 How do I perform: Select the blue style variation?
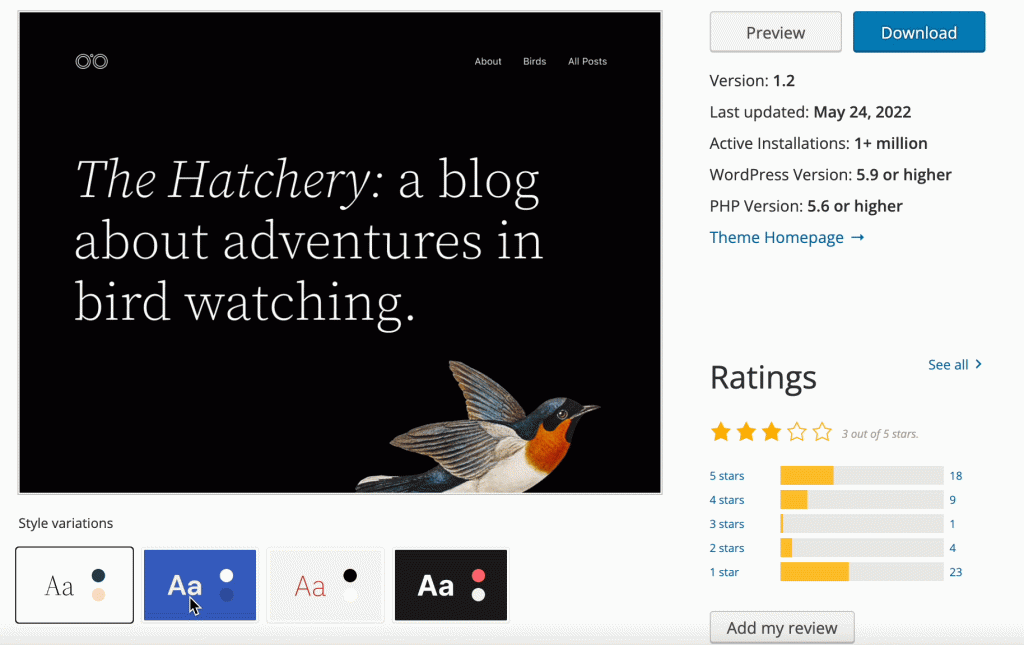click(200, 585)
